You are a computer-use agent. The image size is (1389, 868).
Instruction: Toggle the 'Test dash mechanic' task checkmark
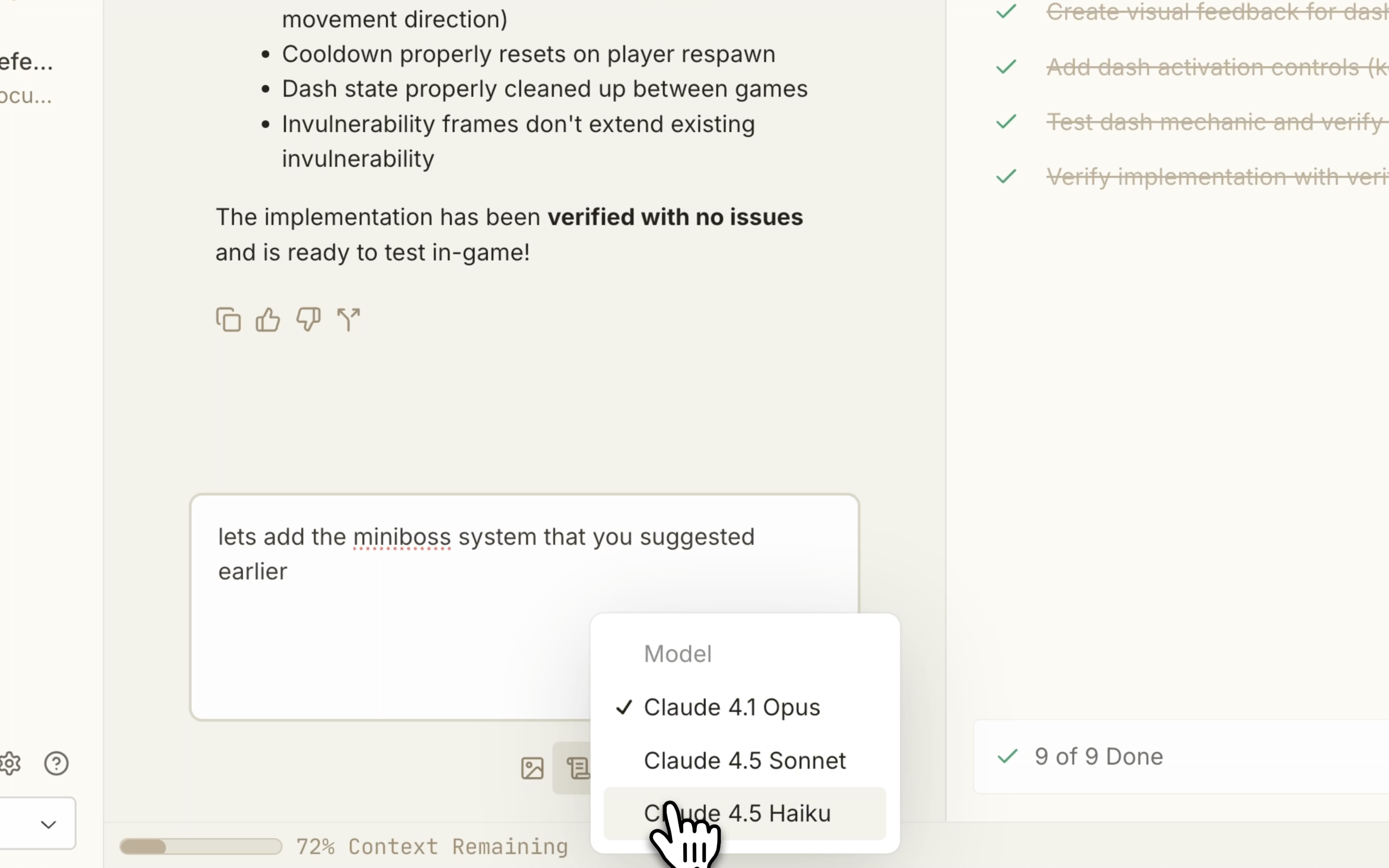point(1006,122)
